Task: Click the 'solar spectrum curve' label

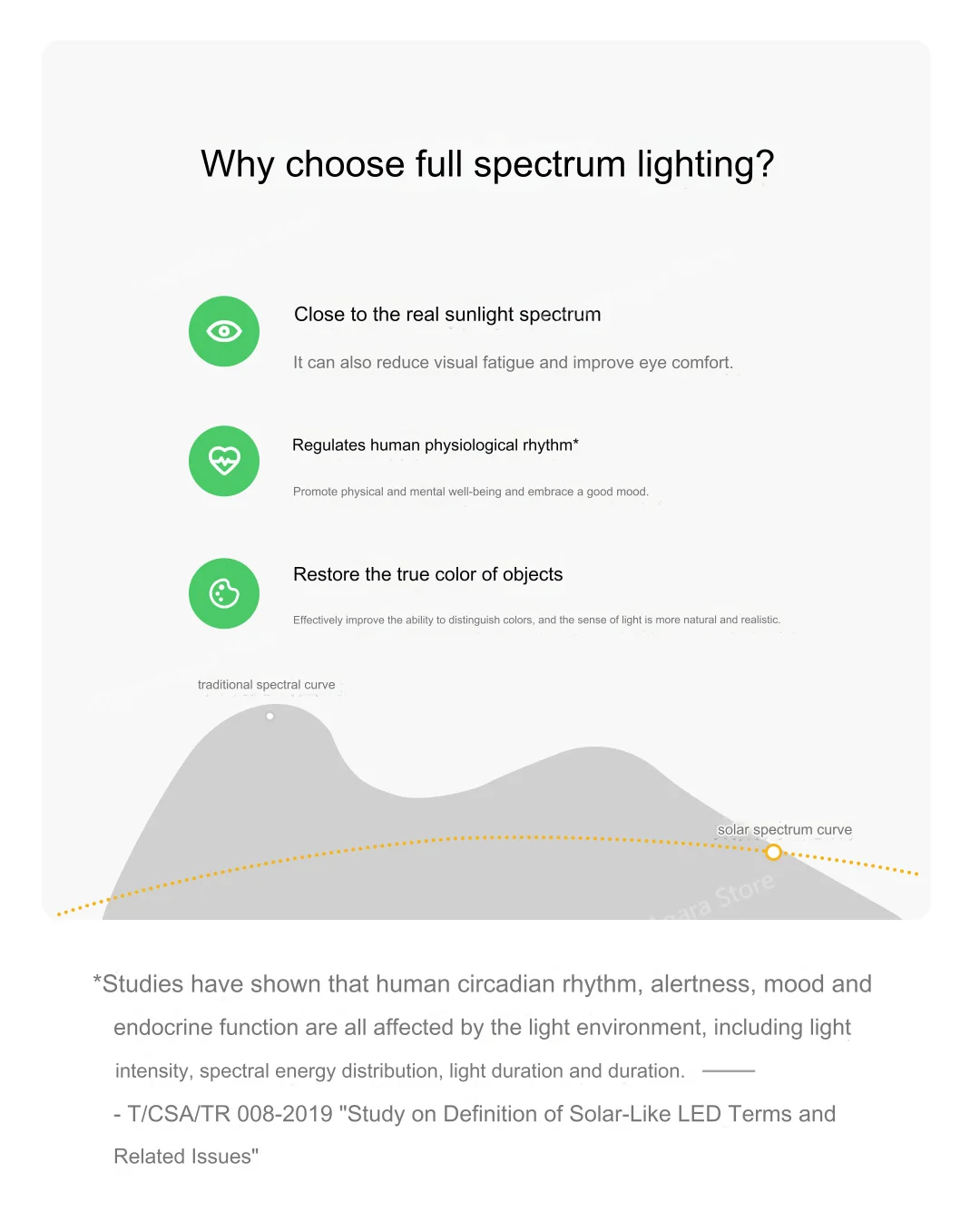Action: tap(785, 829)
